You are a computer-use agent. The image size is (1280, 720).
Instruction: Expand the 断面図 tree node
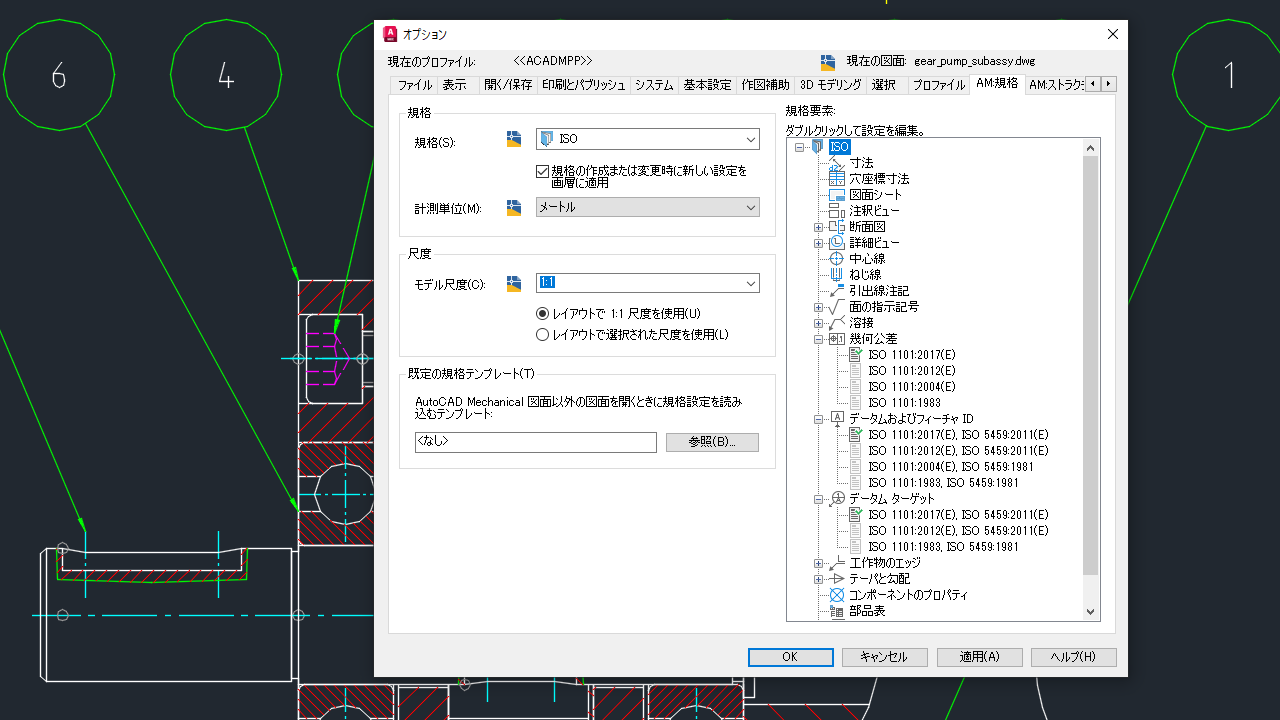click(819, 227)
